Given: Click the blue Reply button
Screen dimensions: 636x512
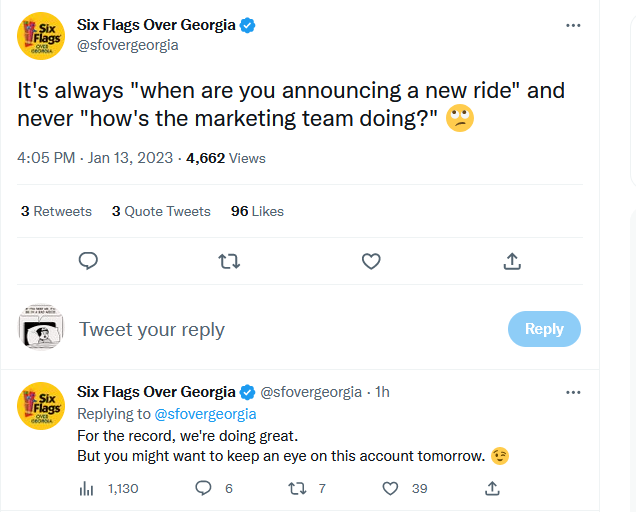Looking at the screenshot, I should click(x=544, y=329).
